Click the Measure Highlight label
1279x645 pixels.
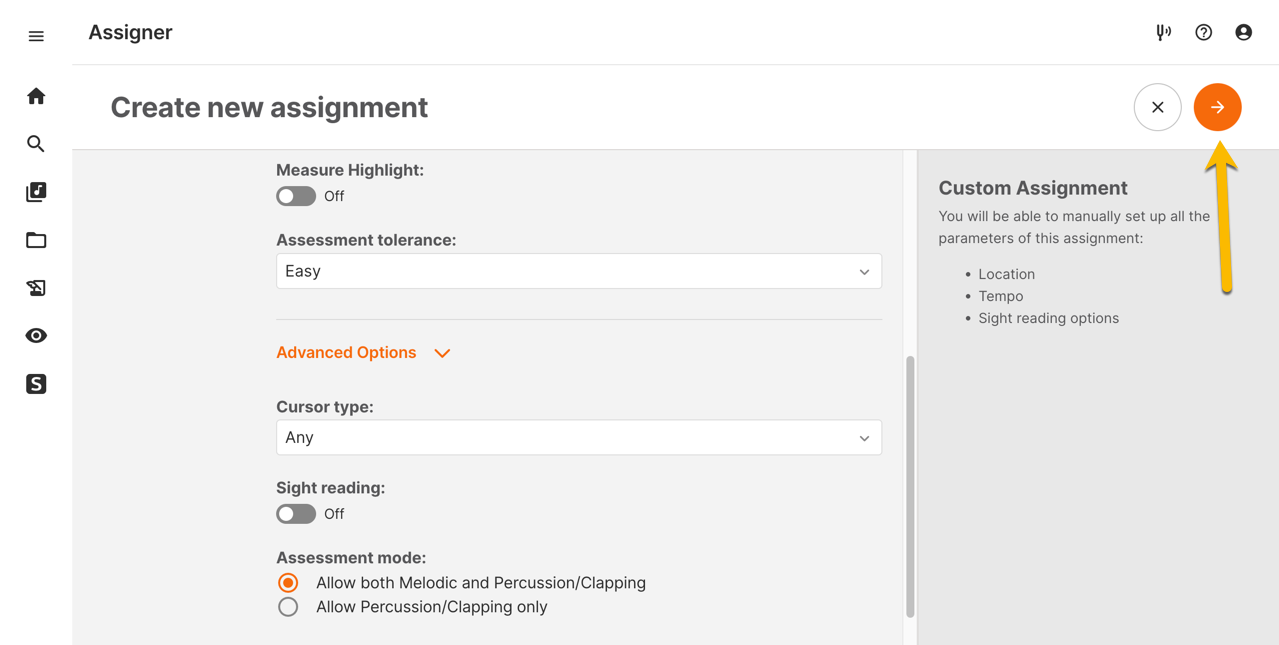click(350, 170)
